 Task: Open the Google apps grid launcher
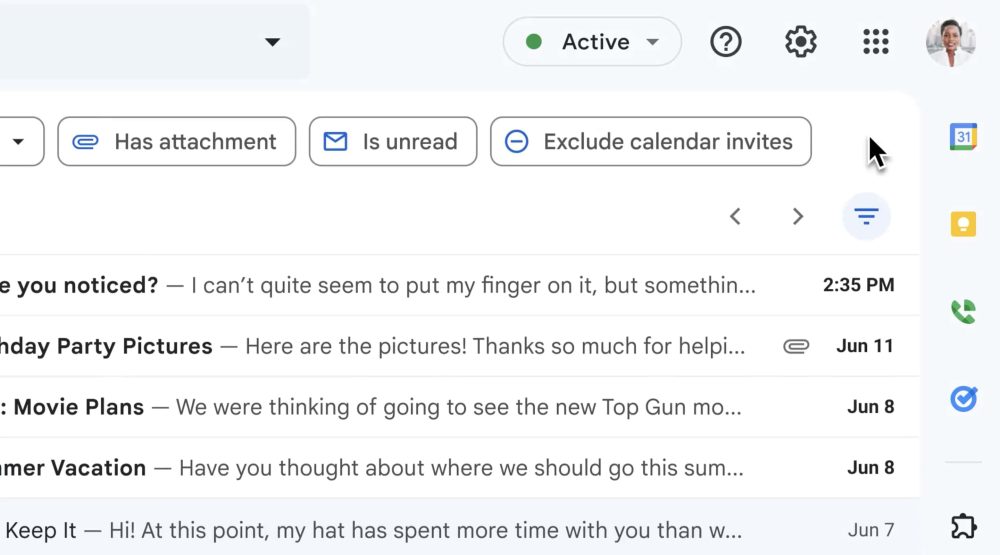875,42
